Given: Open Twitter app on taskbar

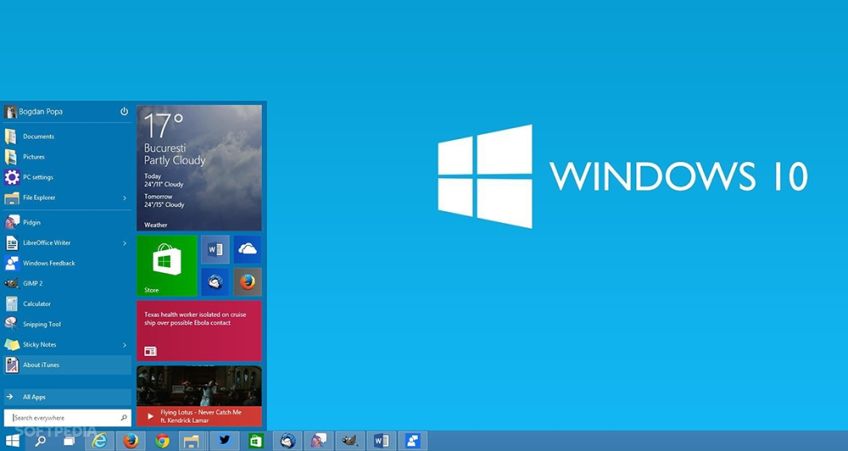Looking at the screenshot, I should [x=224, y=441].
